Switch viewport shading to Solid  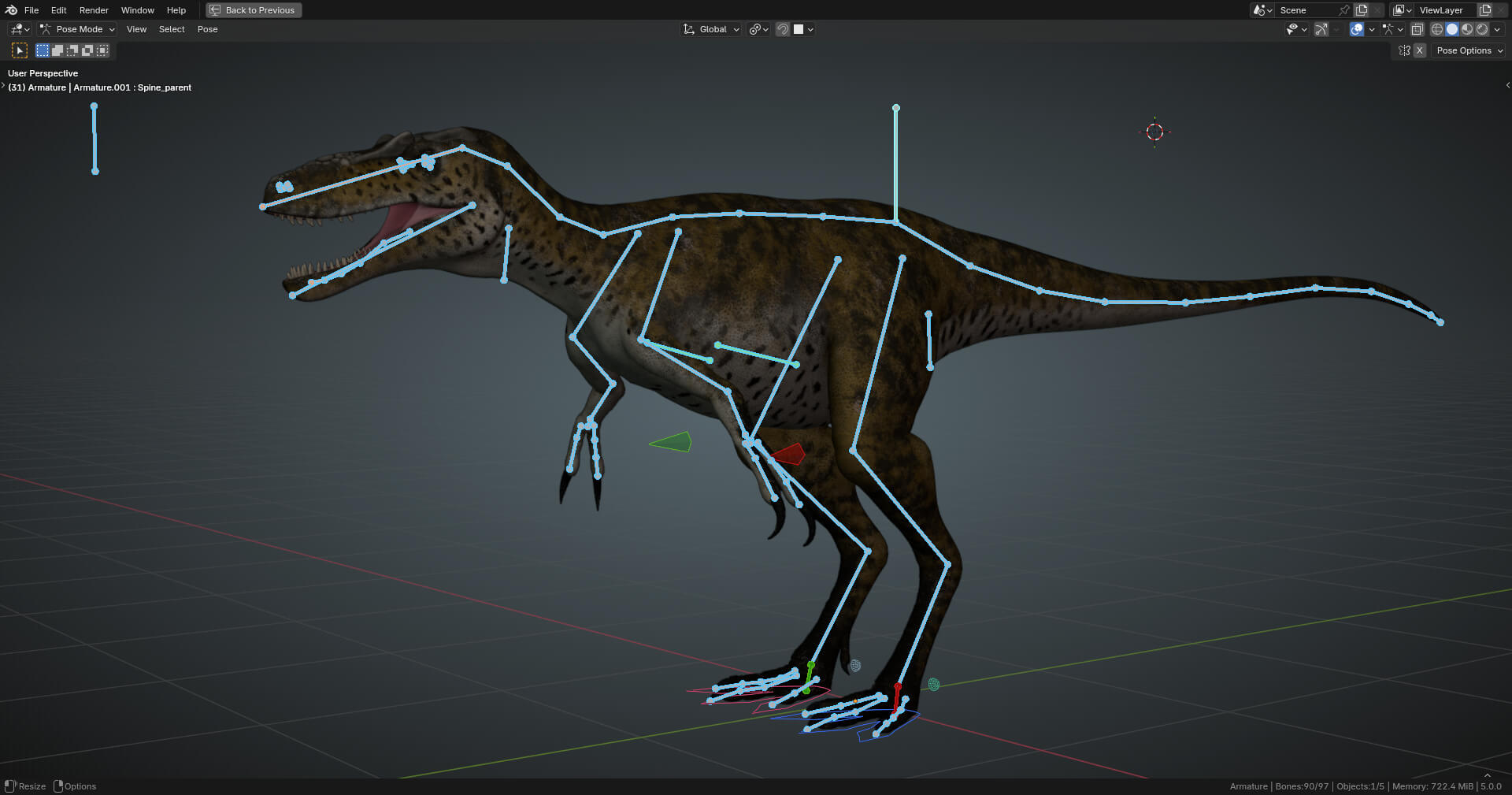(1452, 29)
